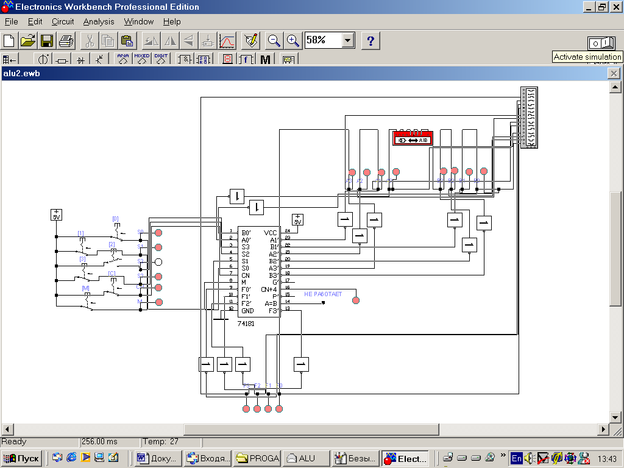Viewport: 624px width, 468px height.
Task: Click the vertical scrollbar up arrow
Action: point(617,87)
